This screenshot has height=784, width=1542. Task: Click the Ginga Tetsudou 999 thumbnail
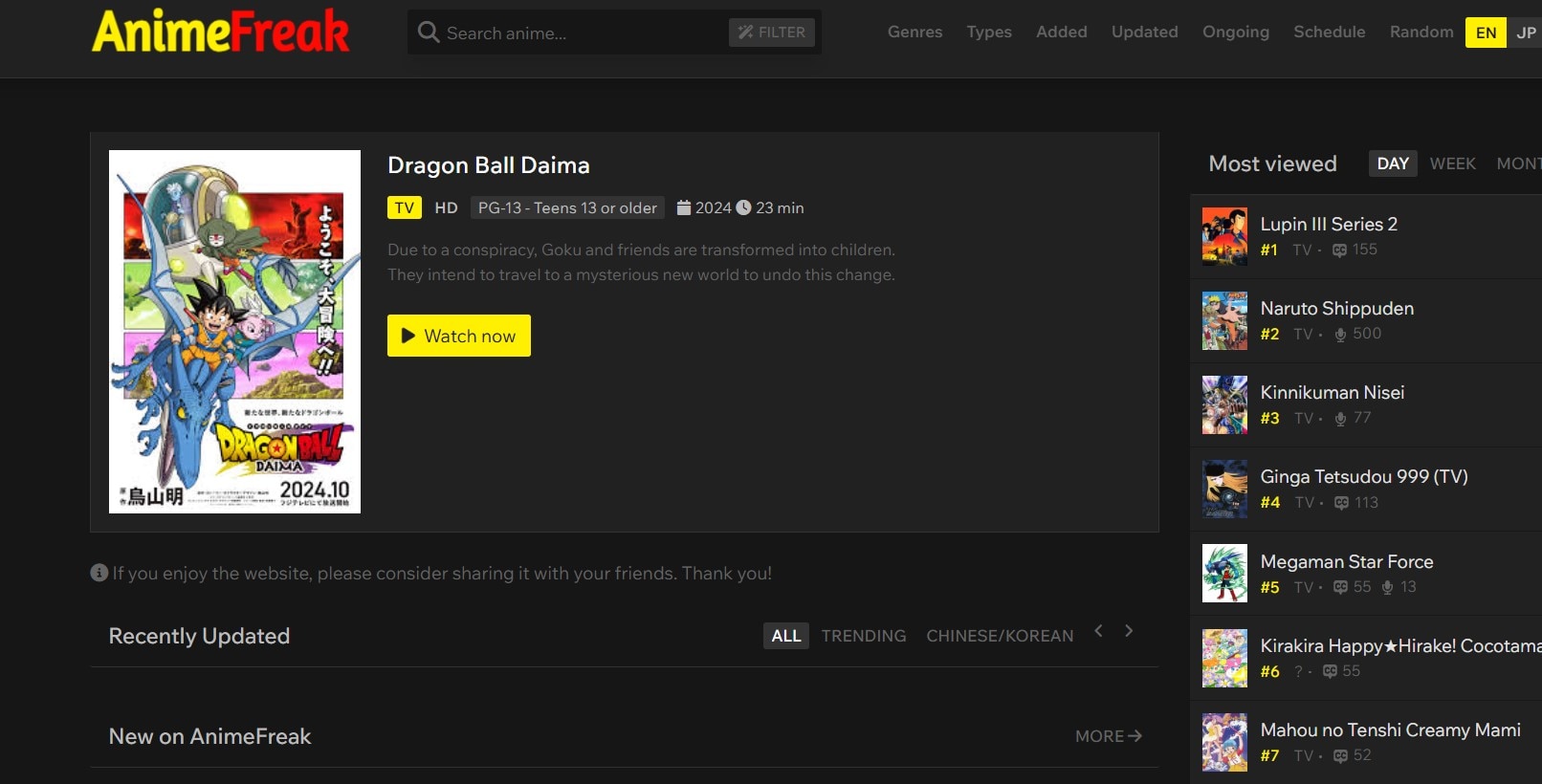[x=1224, y=489]
